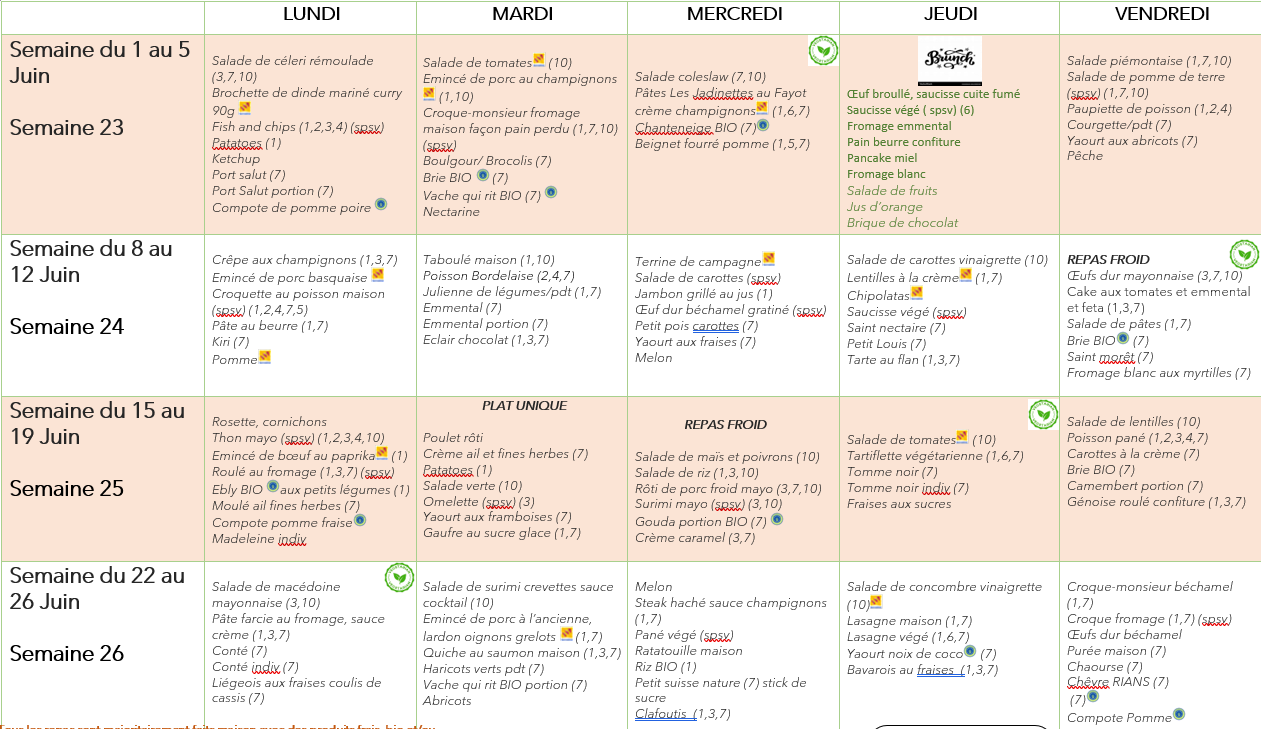Click green leaf badge beside REPAS FROID Vendredi
Image resolution: width=1261 pixels, height=729 pixels.
coord(1244,254)
